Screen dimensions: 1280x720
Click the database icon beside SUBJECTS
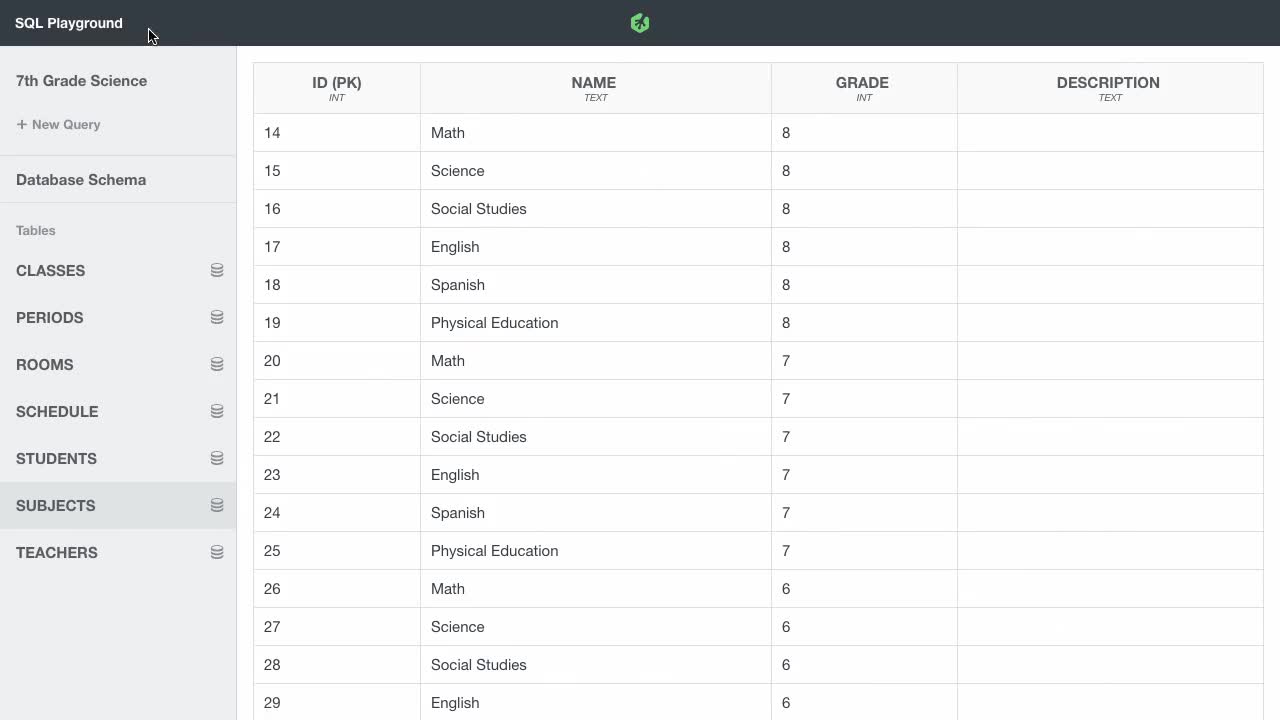pyautogui.click(x=217, y=505)
